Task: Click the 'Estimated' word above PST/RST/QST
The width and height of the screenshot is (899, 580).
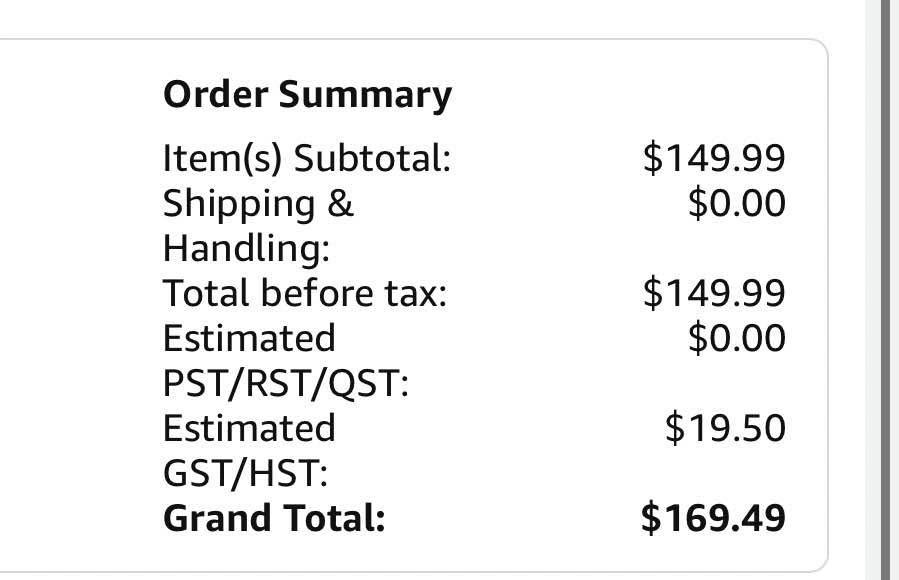Action: (249, 338)
